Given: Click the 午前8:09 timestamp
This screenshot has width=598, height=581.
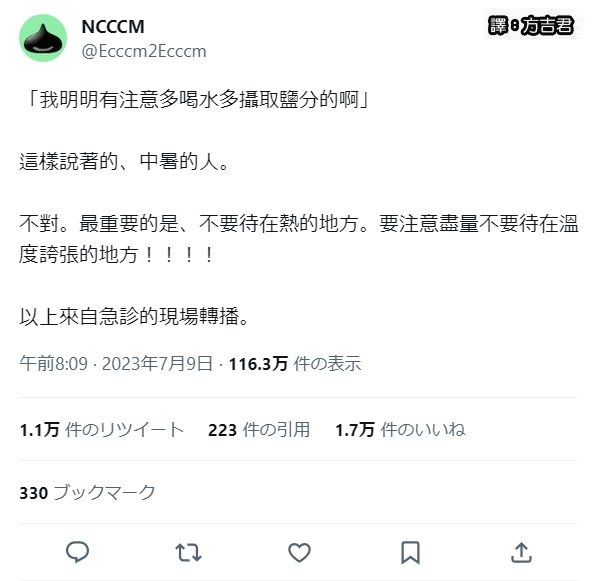Looking at the screenshot, I should coord(53,363).
